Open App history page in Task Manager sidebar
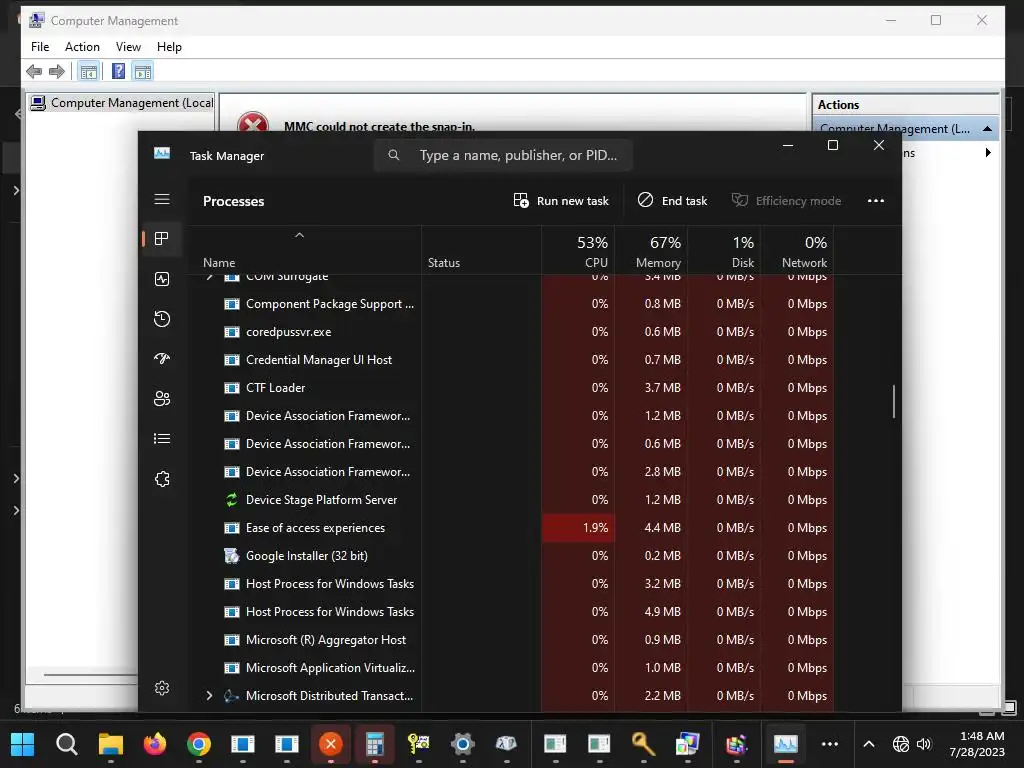Viewport: 1024px width, 768px height. 162,319
